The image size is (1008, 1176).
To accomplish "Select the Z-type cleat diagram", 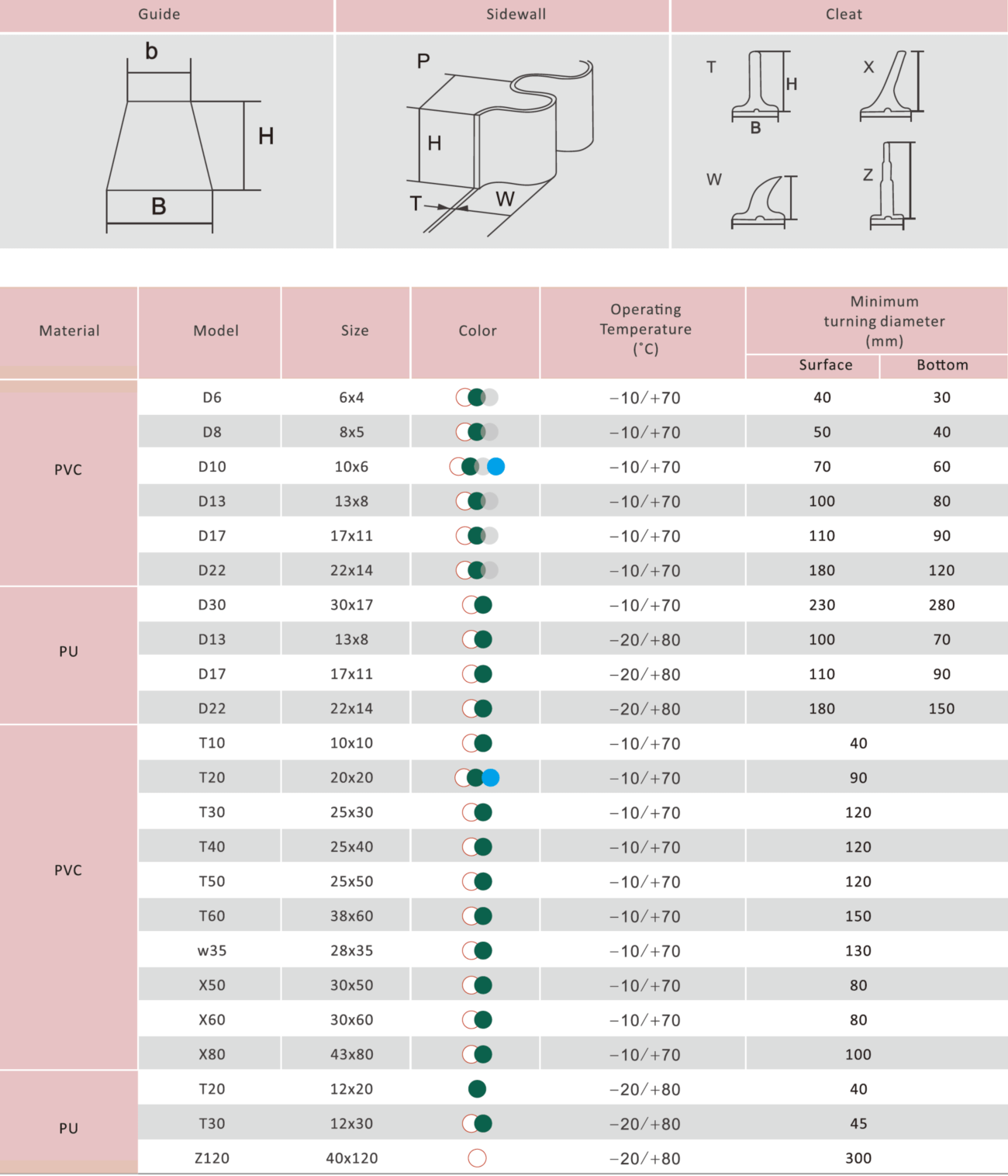I will 892,186.
